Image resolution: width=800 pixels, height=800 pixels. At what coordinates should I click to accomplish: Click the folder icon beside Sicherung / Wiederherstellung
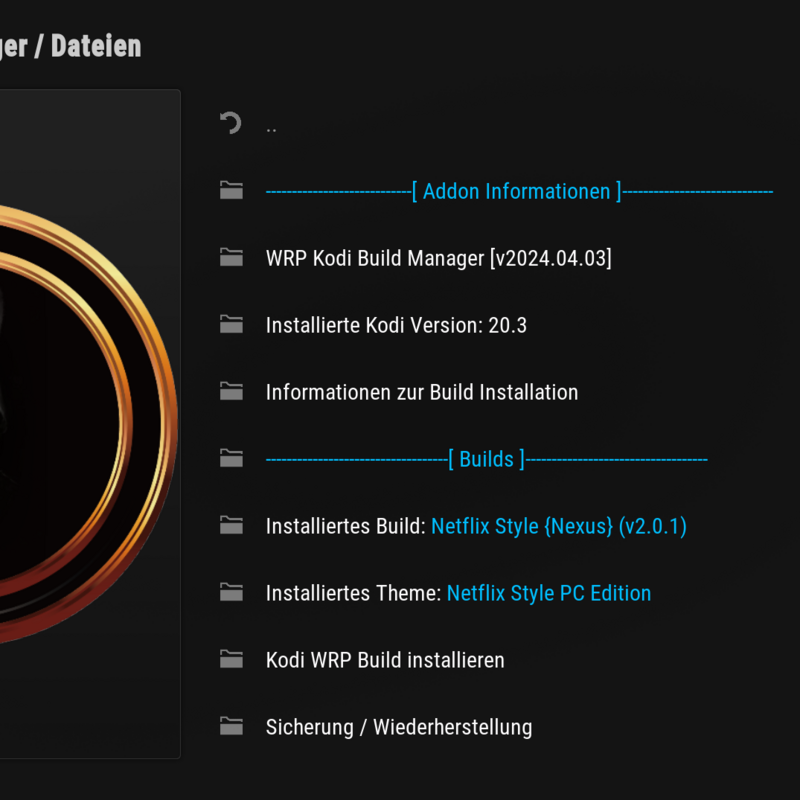click(x=230, y=726)
